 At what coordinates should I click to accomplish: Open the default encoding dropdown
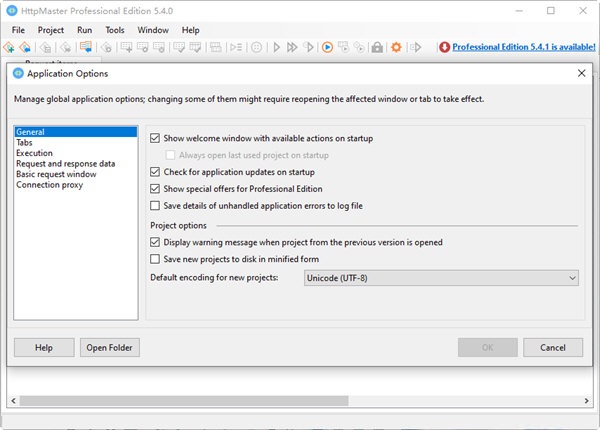point(441,277)
